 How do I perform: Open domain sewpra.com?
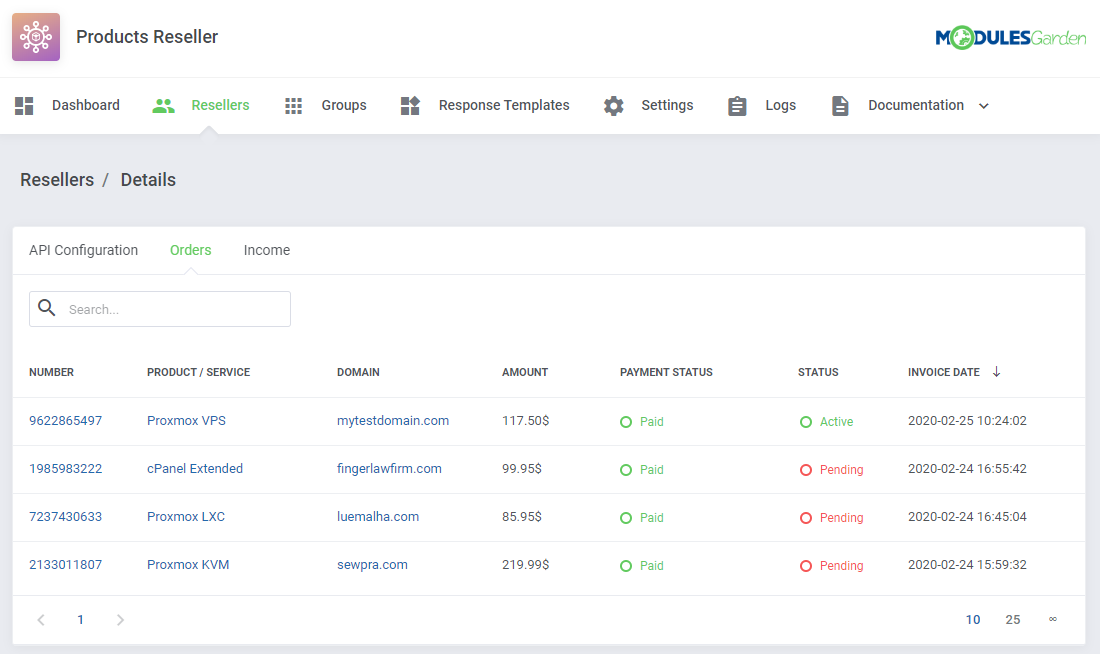point(373,565)
